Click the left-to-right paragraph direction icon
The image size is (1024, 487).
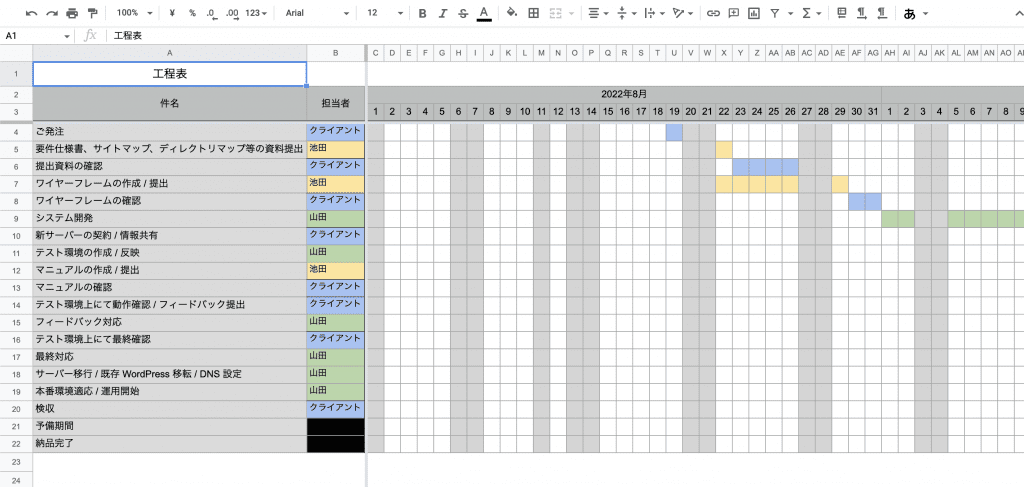862,13
